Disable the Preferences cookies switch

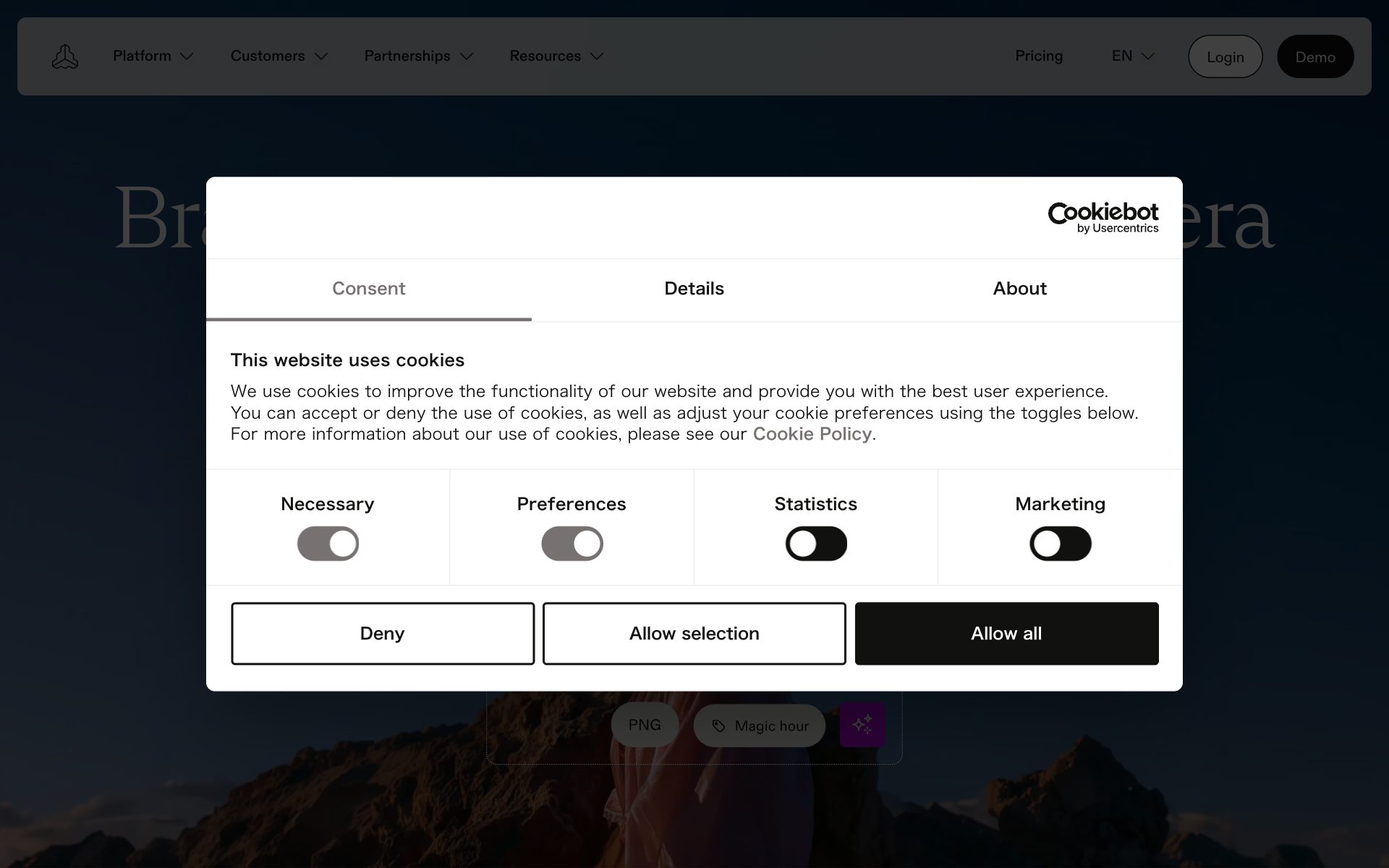click(572, 543)
